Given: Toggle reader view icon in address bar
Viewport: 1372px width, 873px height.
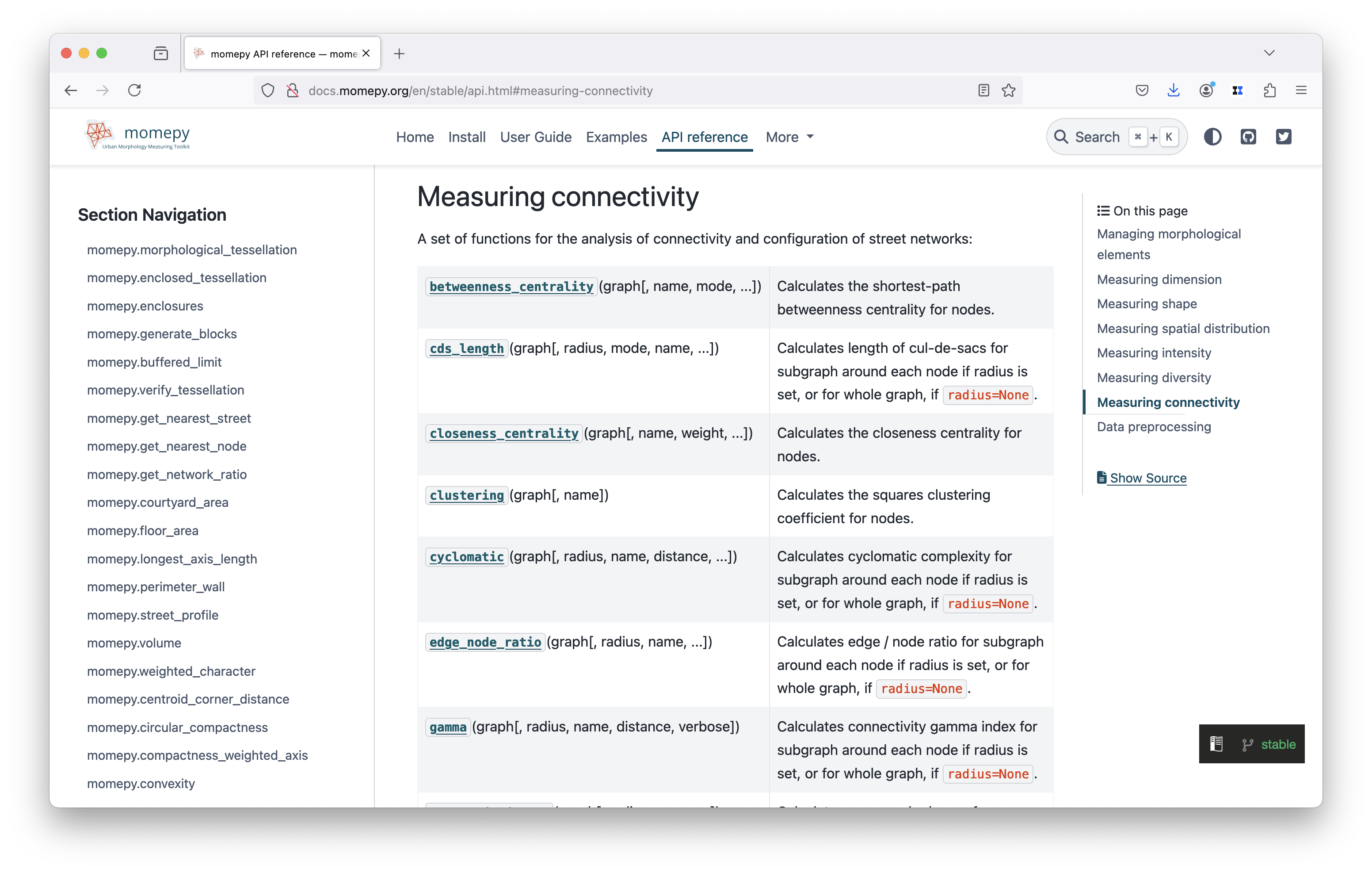Looking at the screenshot, I should (983, 91).
